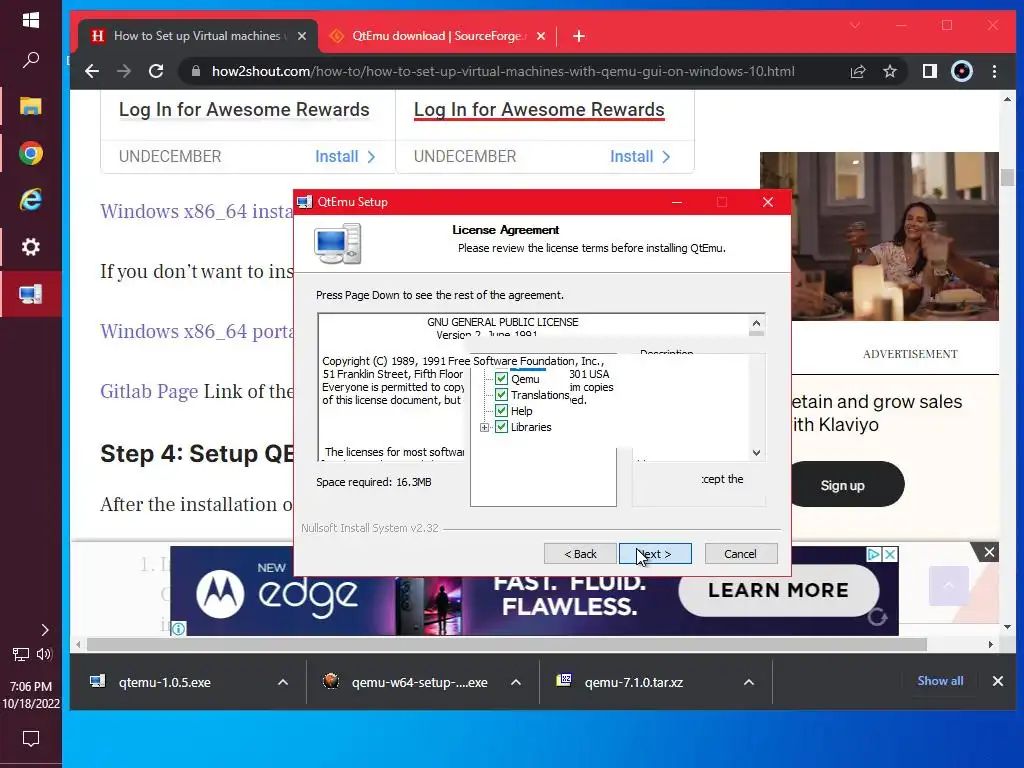This screenshot has width=1024, height=768.
Task: Toggle the Translations component checkbox
Action: (502, 394)
